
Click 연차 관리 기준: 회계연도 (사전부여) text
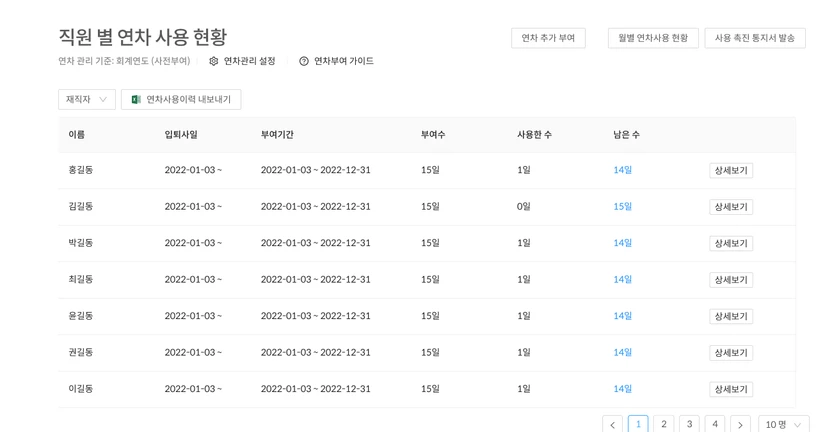point(124,61)
